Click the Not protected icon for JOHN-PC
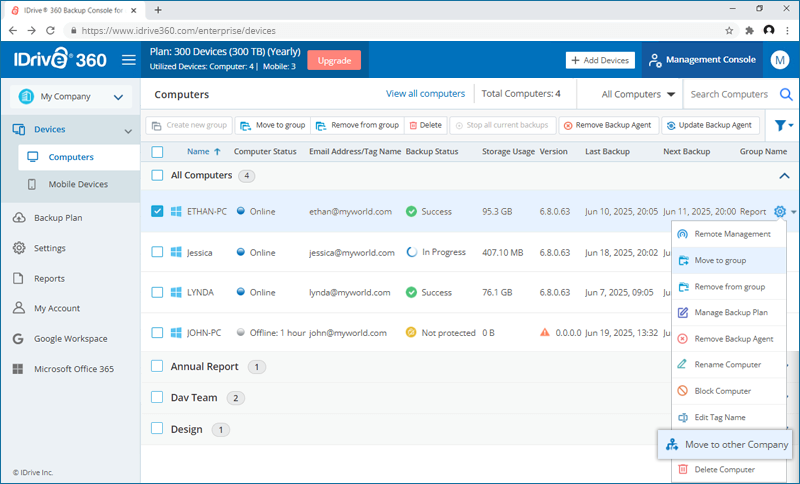Viewport: 800px width, 484px height. (x=411, y=333)
